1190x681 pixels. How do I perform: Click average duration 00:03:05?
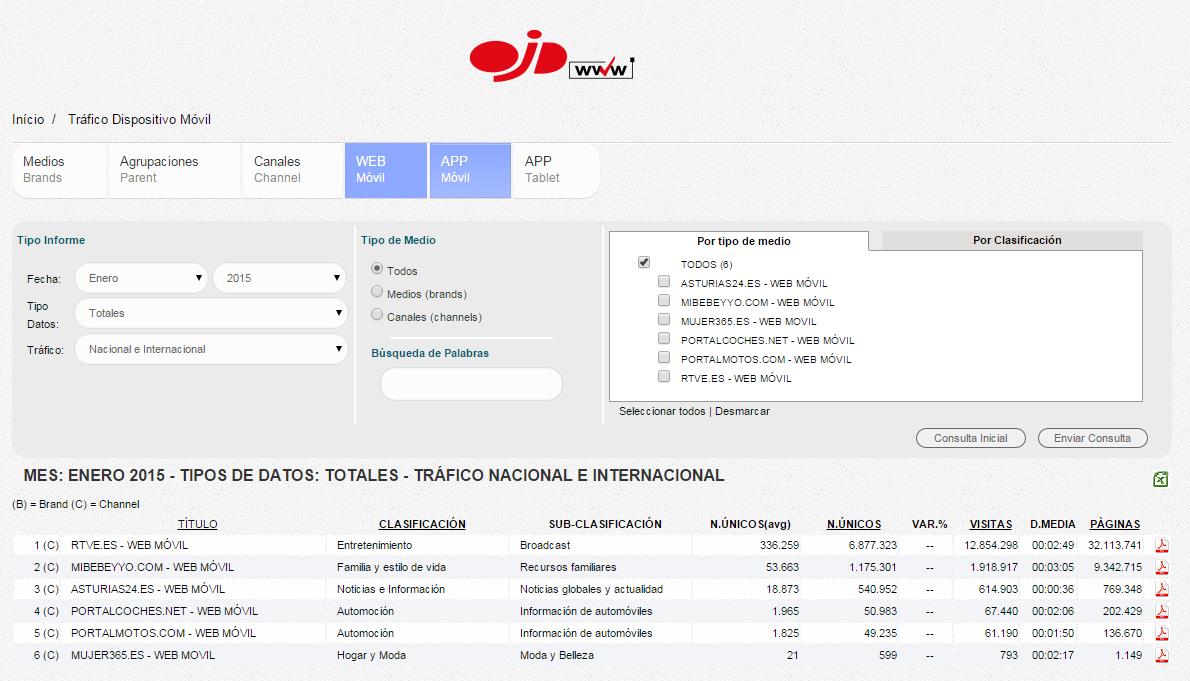coord(1053,567)
